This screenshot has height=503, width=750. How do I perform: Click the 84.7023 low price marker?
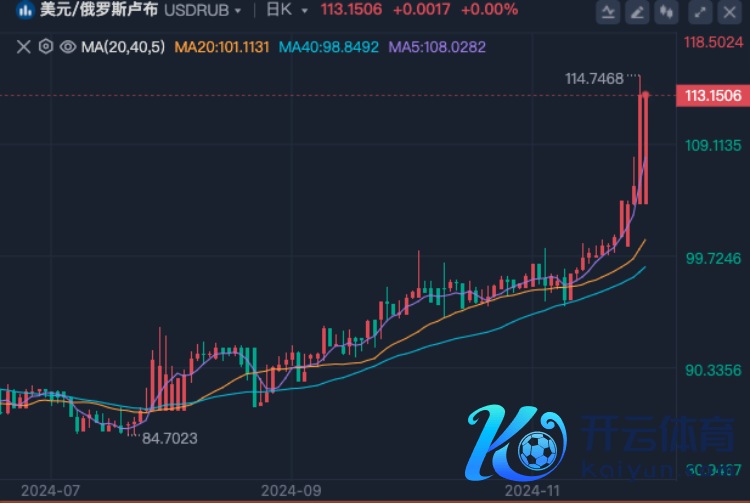(x=170, y=437)
